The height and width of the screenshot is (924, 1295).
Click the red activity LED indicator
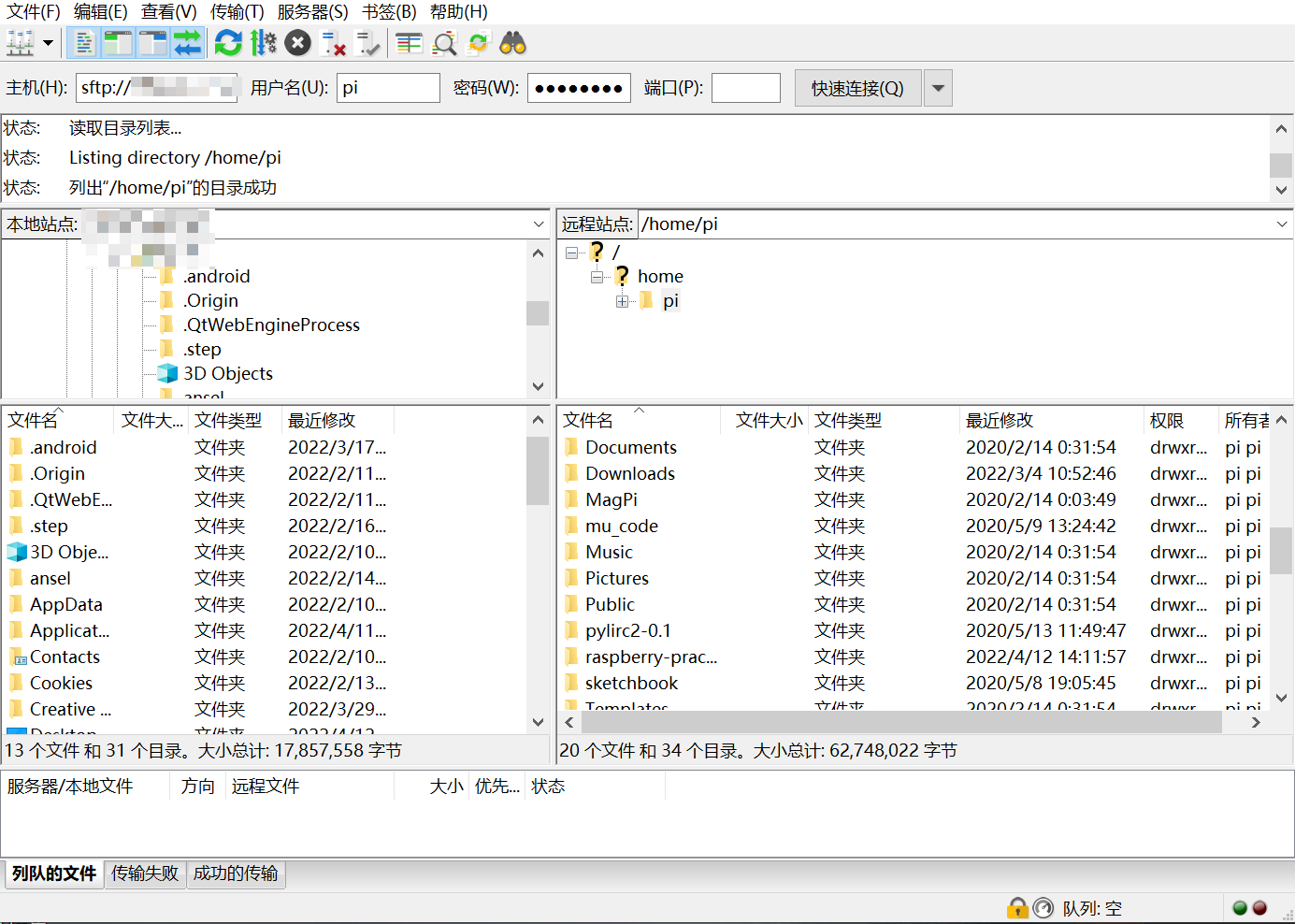click(x=1259, y=907)
